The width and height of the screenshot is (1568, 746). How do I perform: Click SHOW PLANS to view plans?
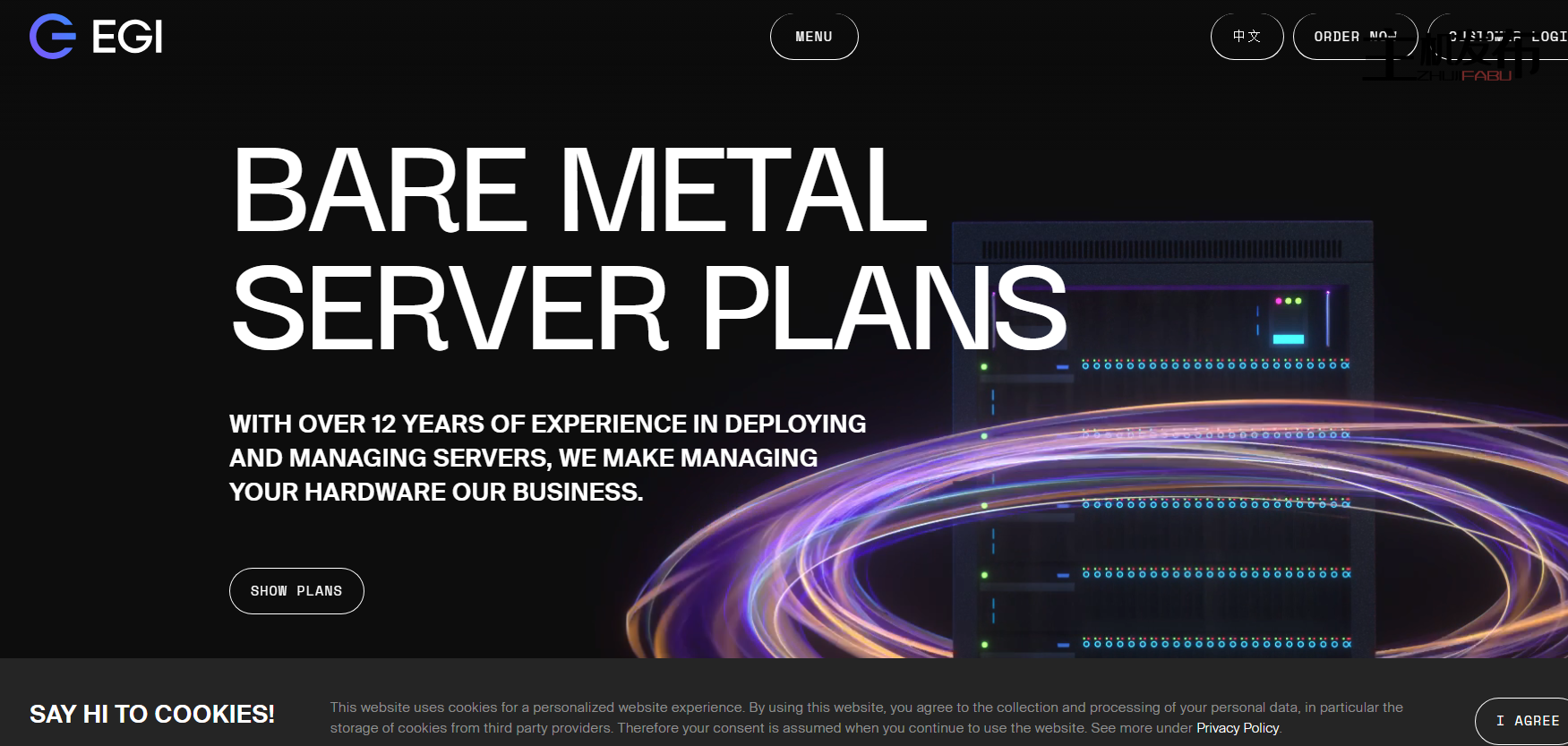pos(296,591)
